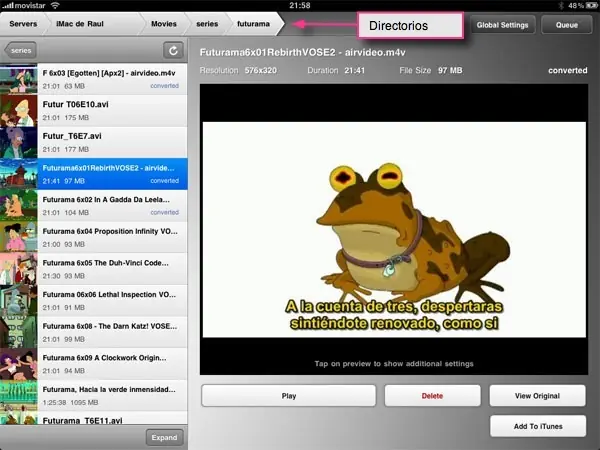
Task: Select F 6x03 [Egotten] [Apx2] file
Action: pos(94,79)
